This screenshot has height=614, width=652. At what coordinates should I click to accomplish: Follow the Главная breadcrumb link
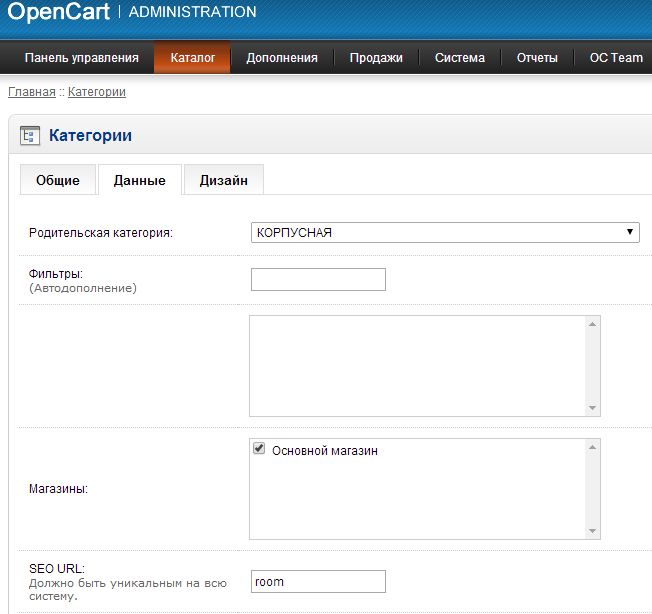tap(32, 92)
